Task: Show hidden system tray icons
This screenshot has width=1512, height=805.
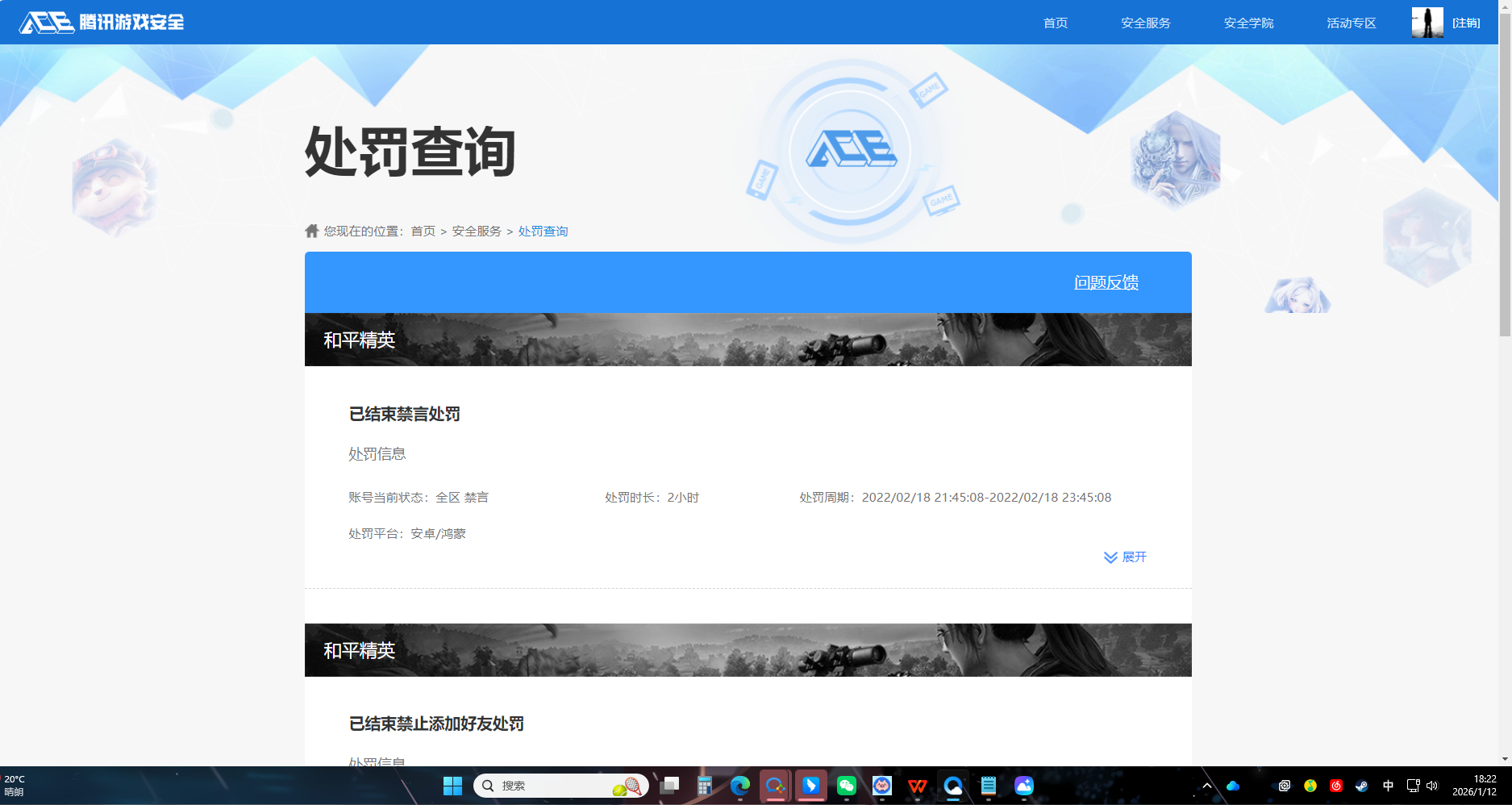Action: (x=1207, y=786)
